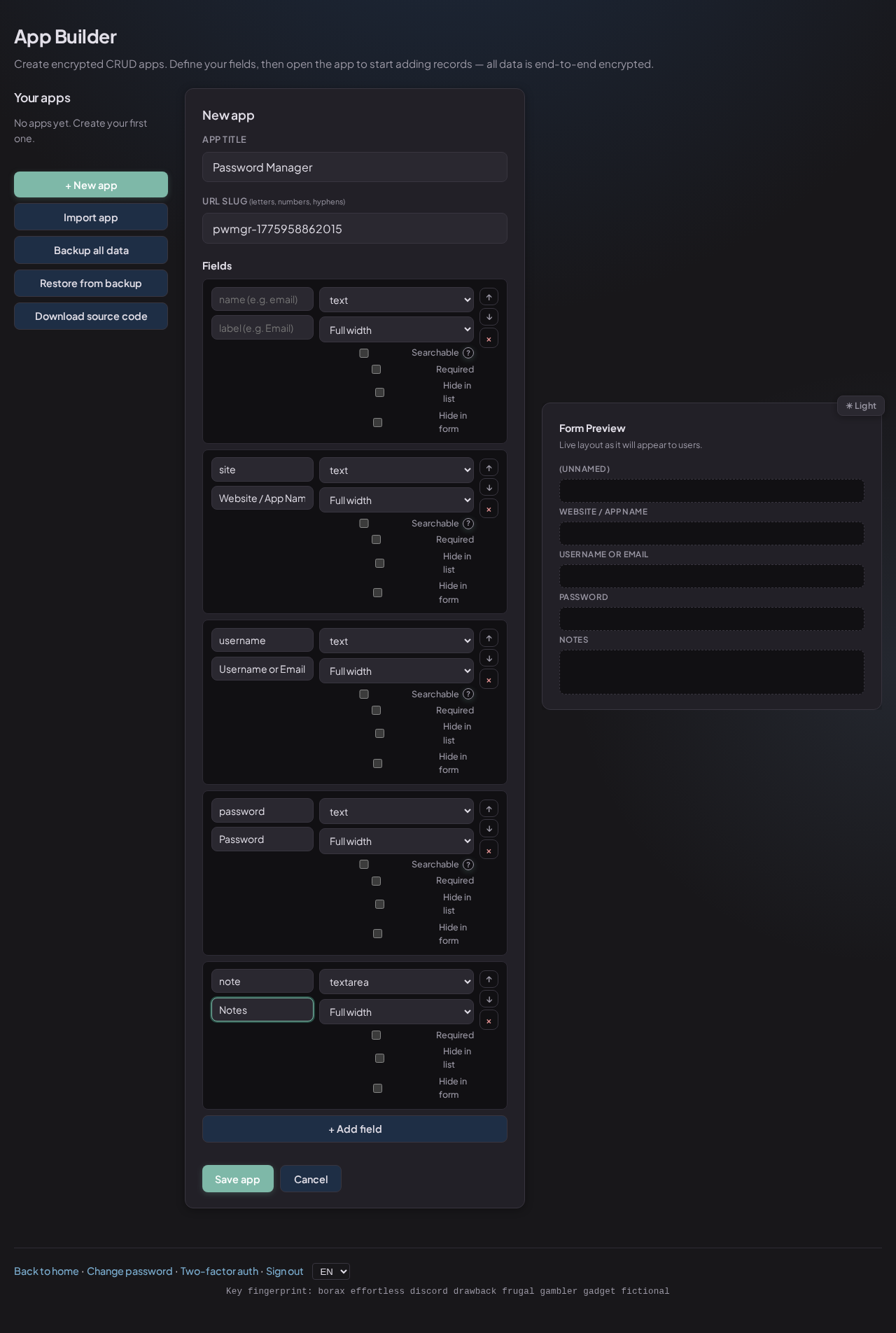Open width dropdown for username field
896x1333 pixels.
point(396,671)
